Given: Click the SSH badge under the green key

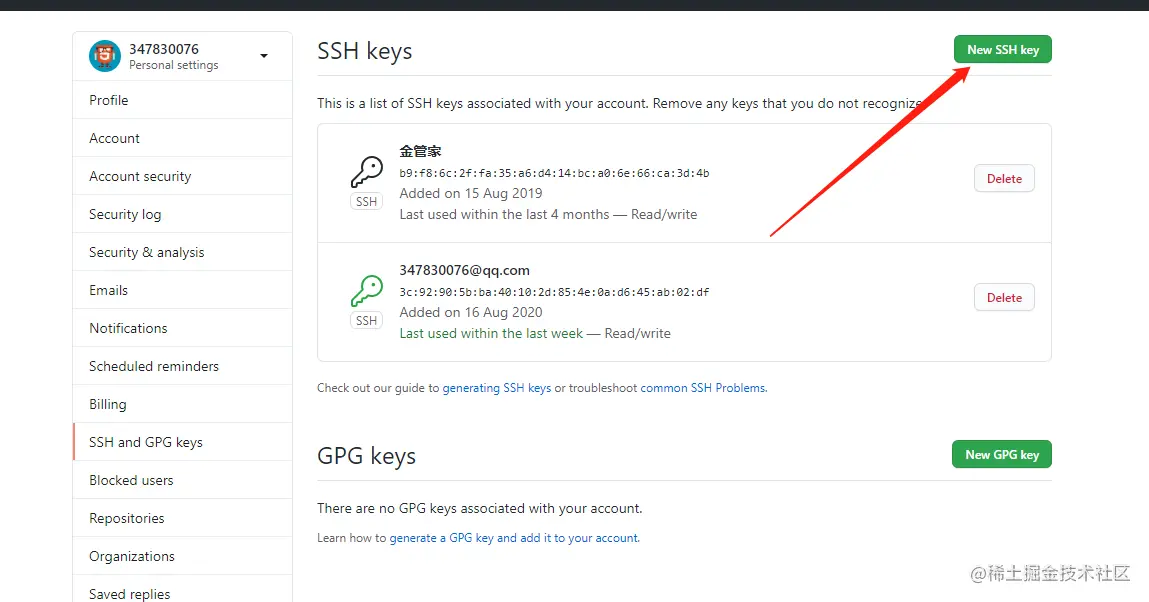Looking at the screenshot, I should (x=366, y=320).
